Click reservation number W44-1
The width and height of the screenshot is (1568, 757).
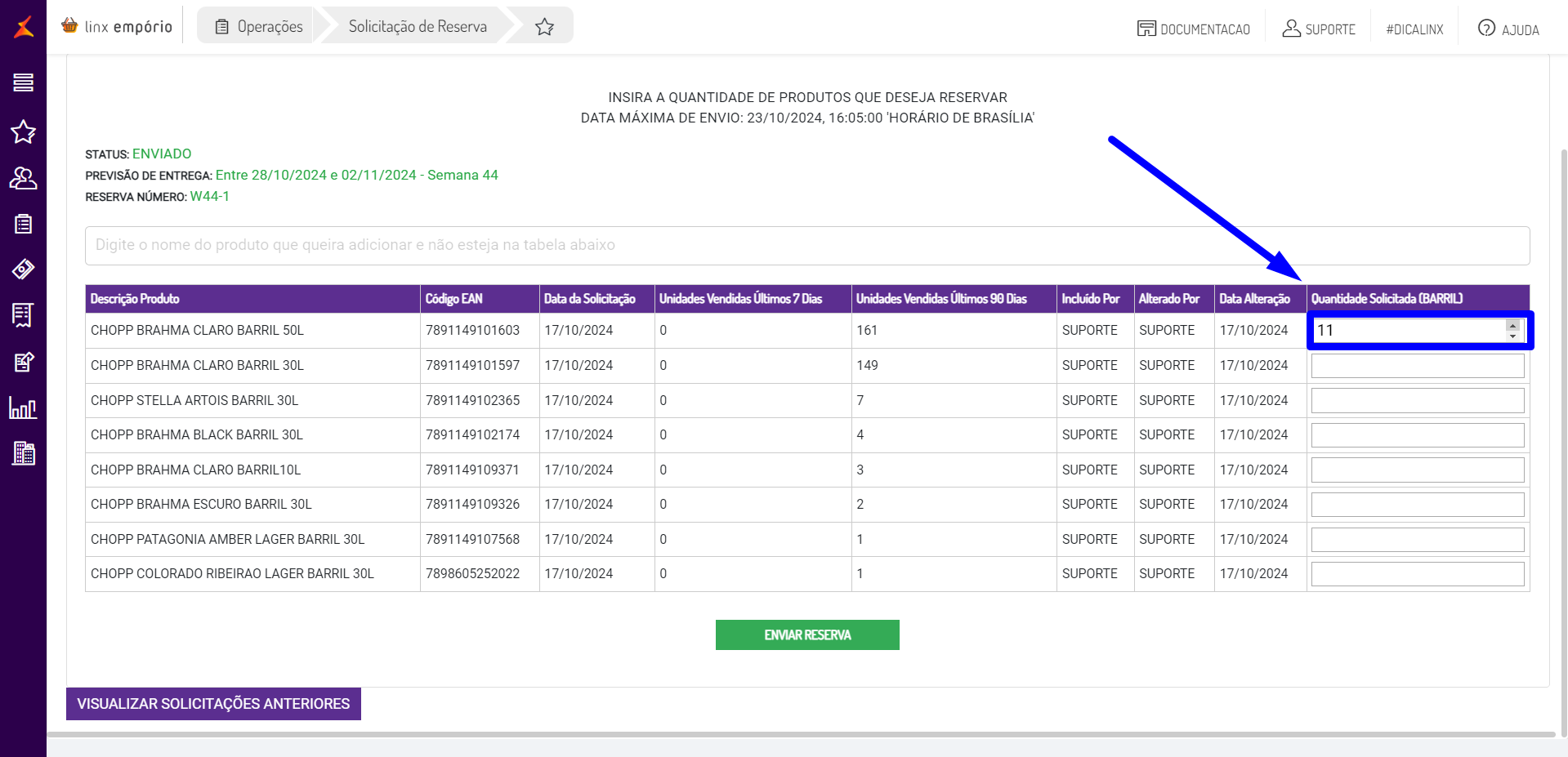coord(210,197)
